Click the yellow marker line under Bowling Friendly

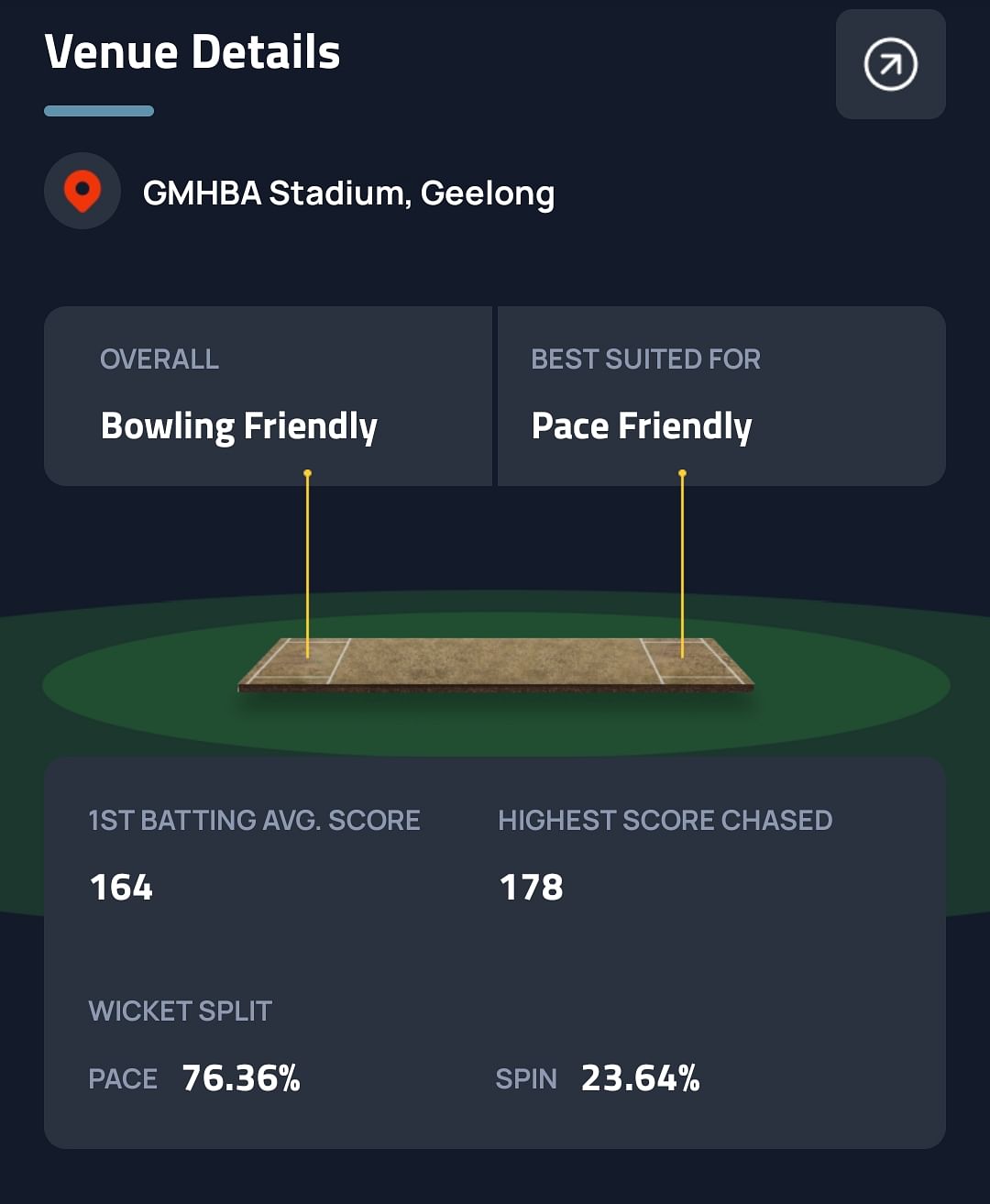click(x=308, y=559)
